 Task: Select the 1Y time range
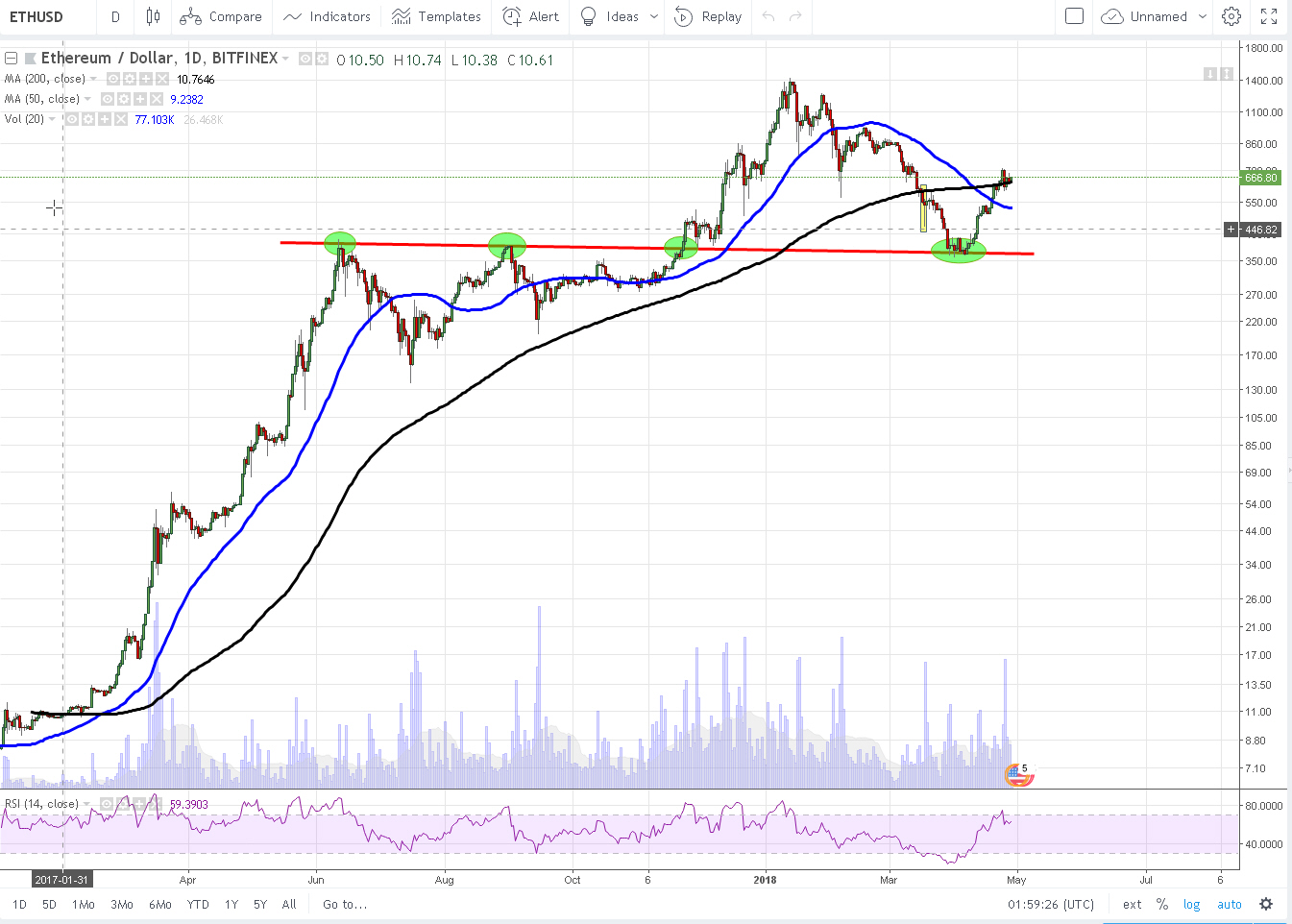231,904
